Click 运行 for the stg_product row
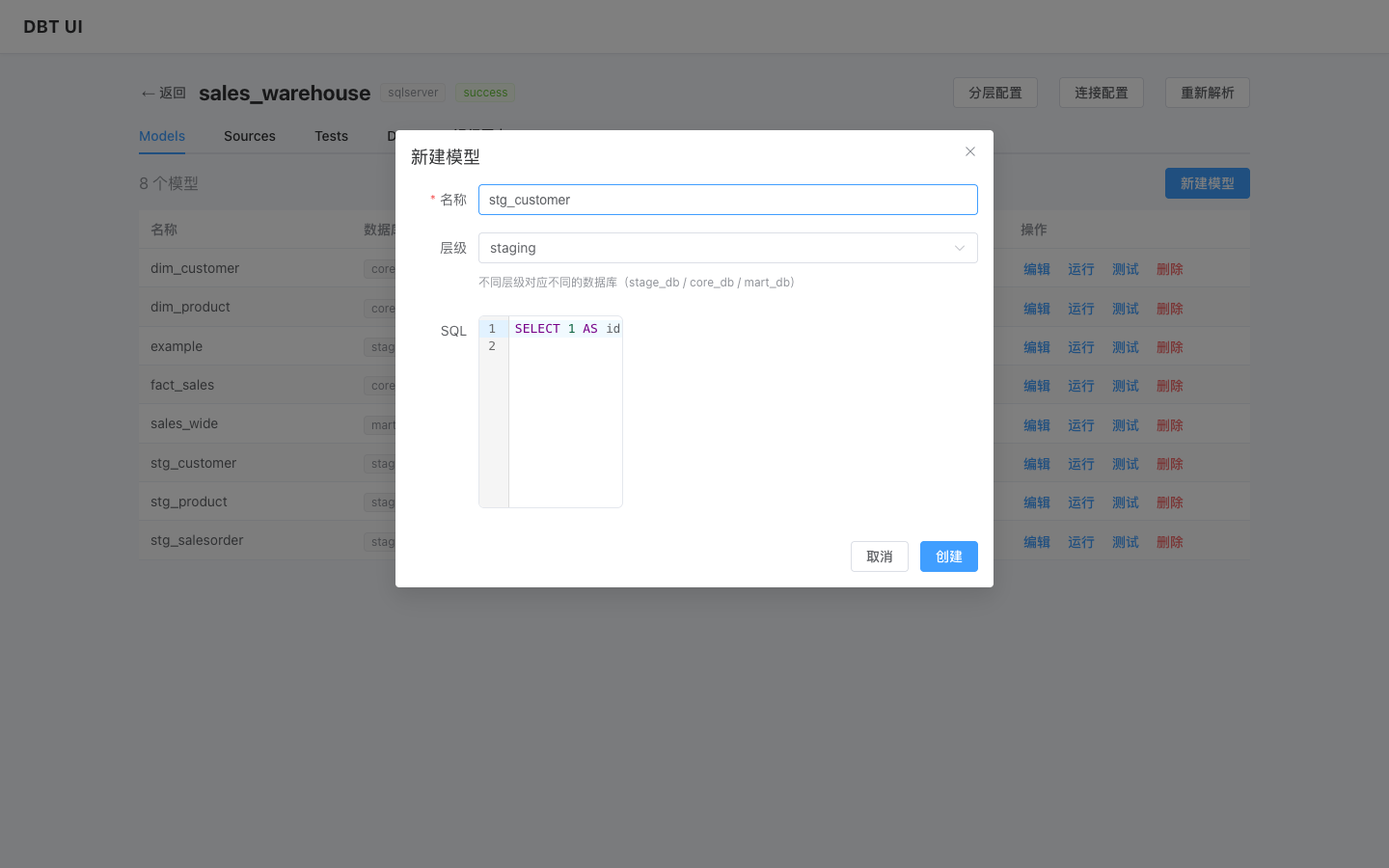1389x868 pixels. click(x=1081, y=502)
